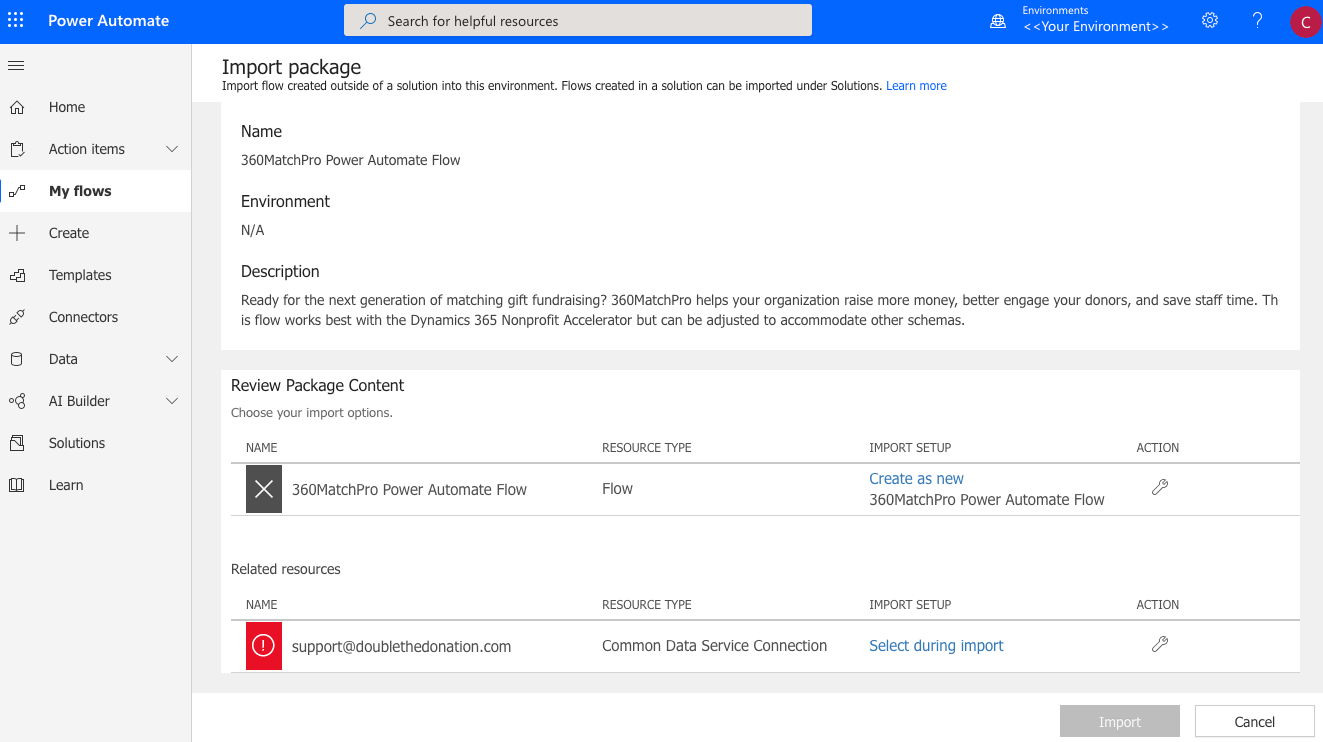Click the Create as new link
Image resolution: width=1323 pixels, height=742 pixels.
coord(916,479)
